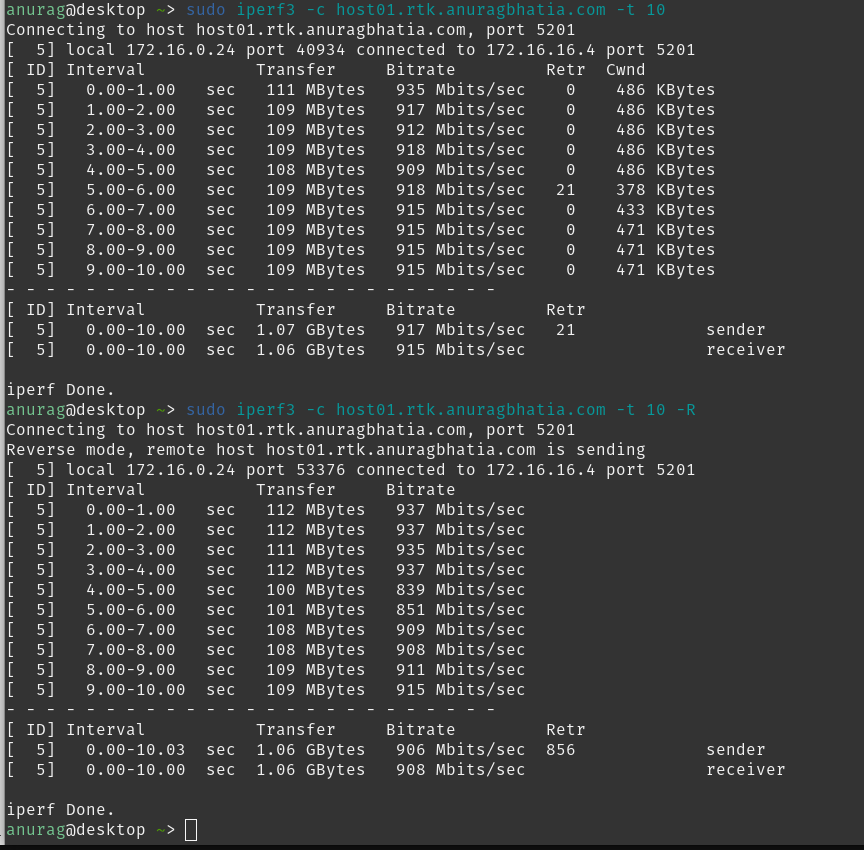This screenshot has width=864, height=850.
Task: Select the 'port 40934 connected' line
Action: click(351, 50)
